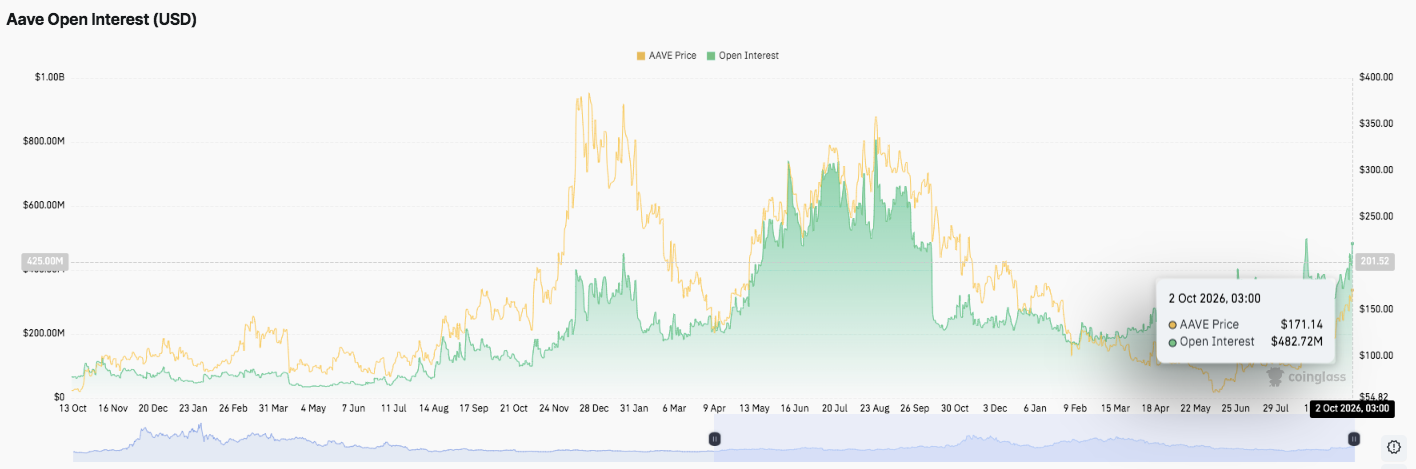Click the 18 Apr date label
Image resolution: width=1416 pixels, height=469 pixels.
click(1155, 408)
